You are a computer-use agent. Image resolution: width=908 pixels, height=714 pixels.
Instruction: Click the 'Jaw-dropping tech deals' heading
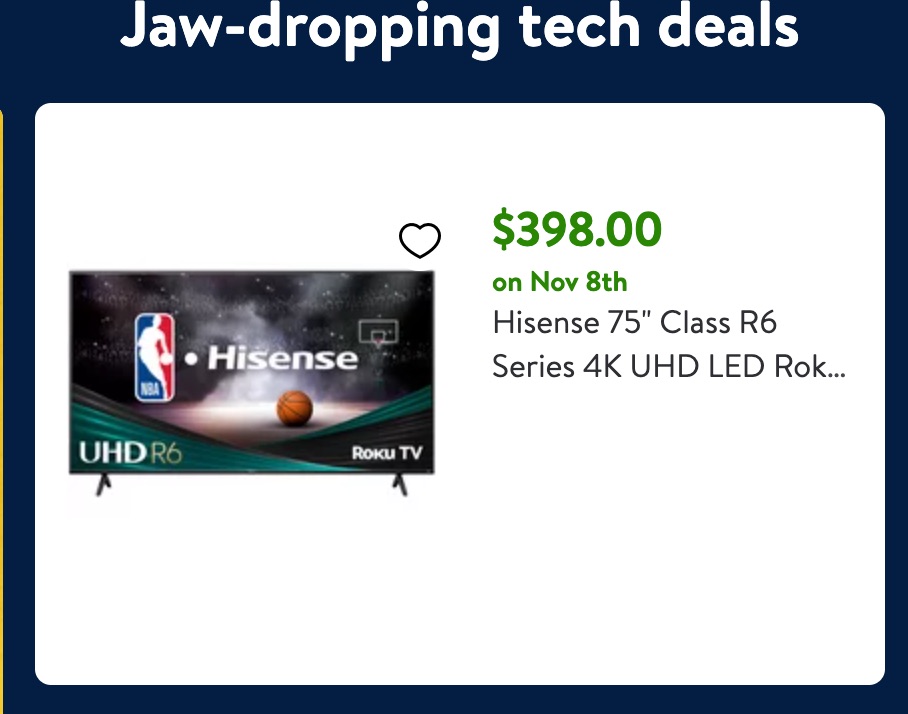click(x=459, y=27)
